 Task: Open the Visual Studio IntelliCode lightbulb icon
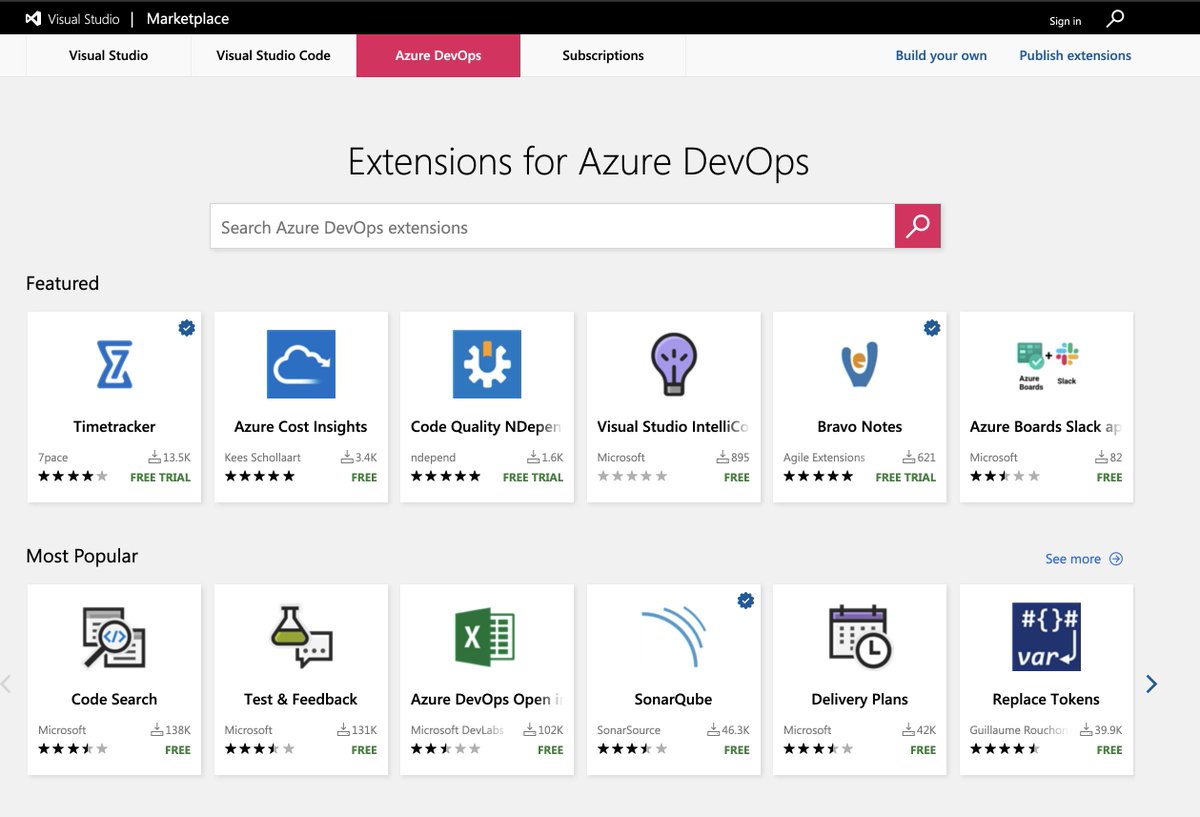point(673,364)
